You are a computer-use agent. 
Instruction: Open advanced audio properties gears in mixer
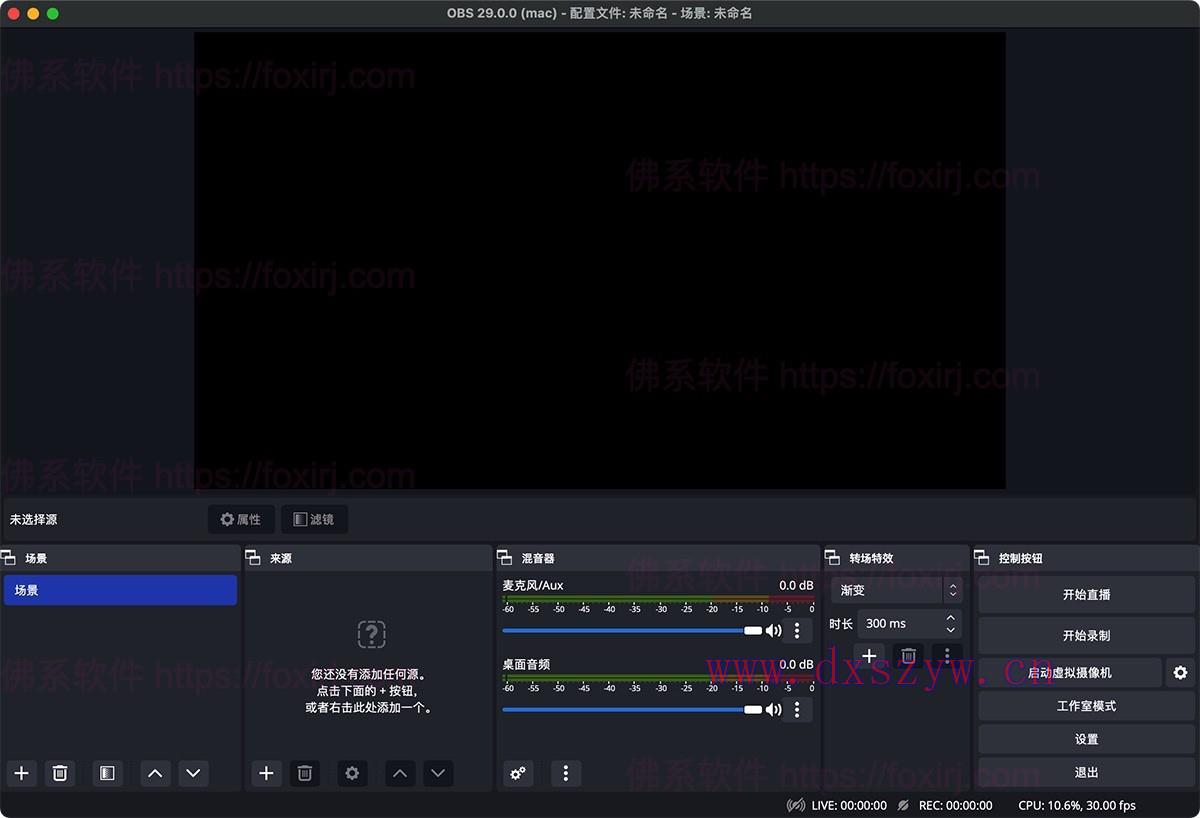click(518, 773)
